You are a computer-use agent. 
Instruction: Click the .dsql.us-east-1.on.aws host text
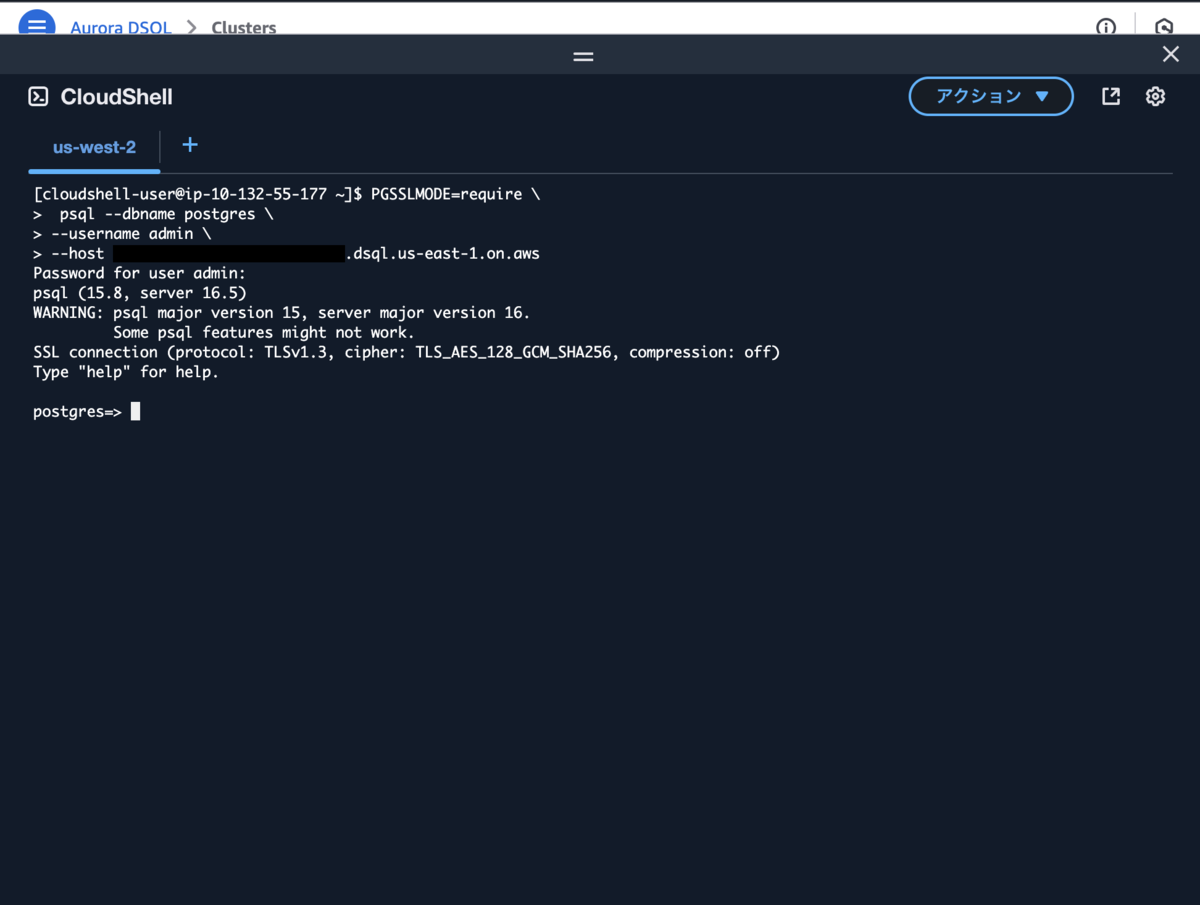(443, 253)
